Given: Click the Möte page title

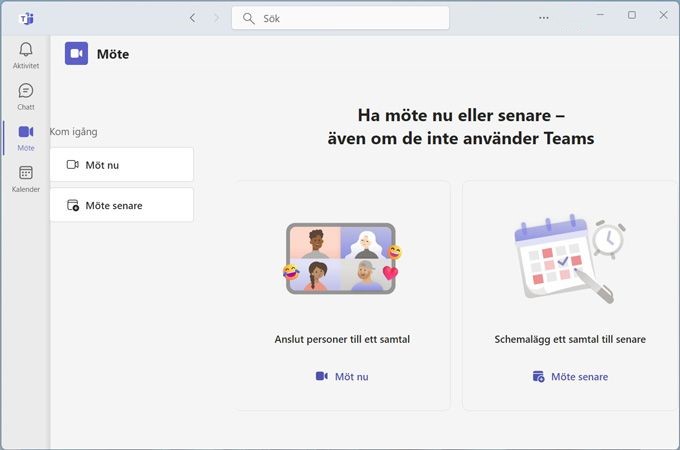Looking at the screenshot, I should point(113,54).
